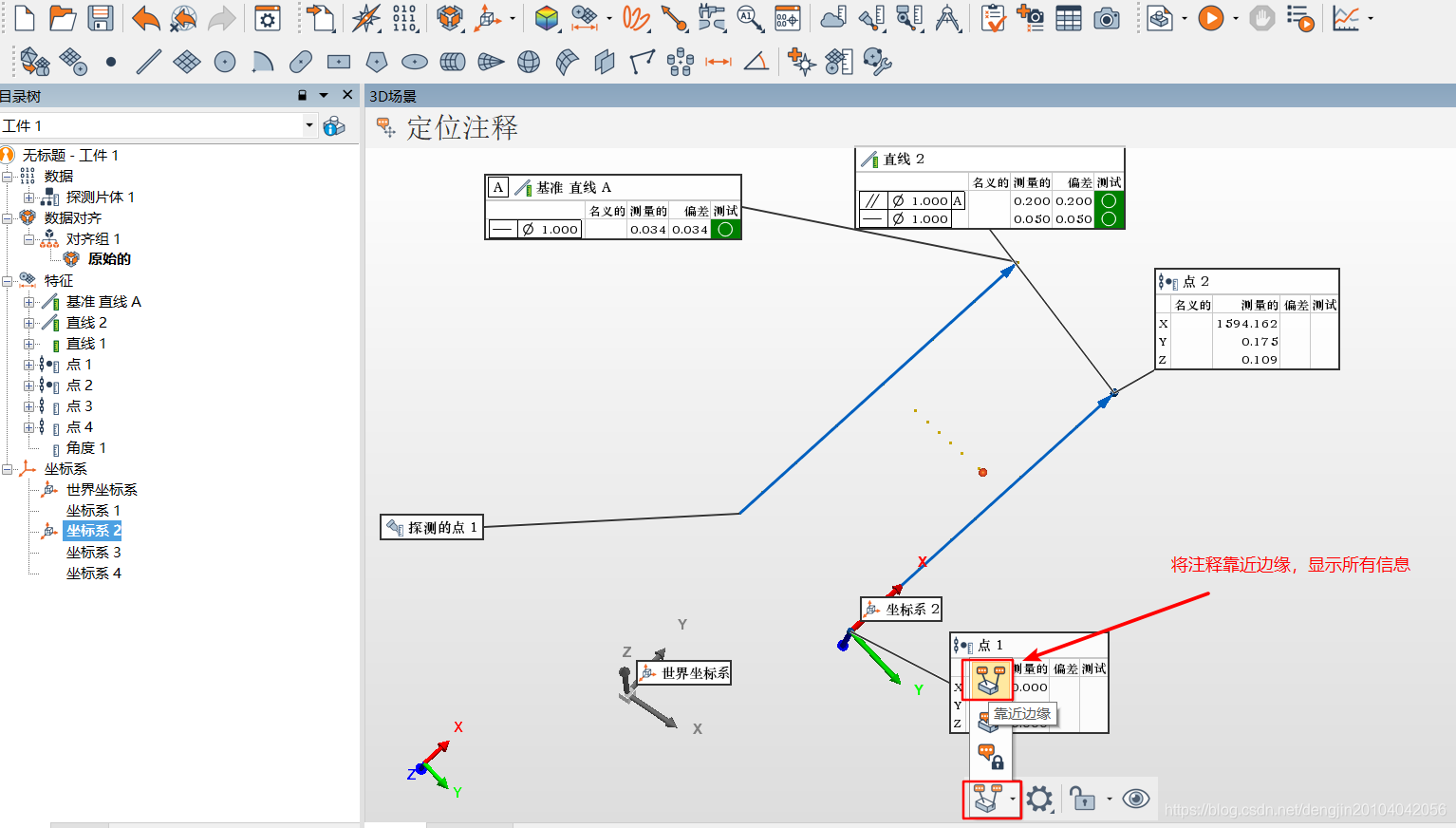This screenshot has height=828, width=1456.
Task: Save with the floppy disk icon
Action: click(100, 18)
